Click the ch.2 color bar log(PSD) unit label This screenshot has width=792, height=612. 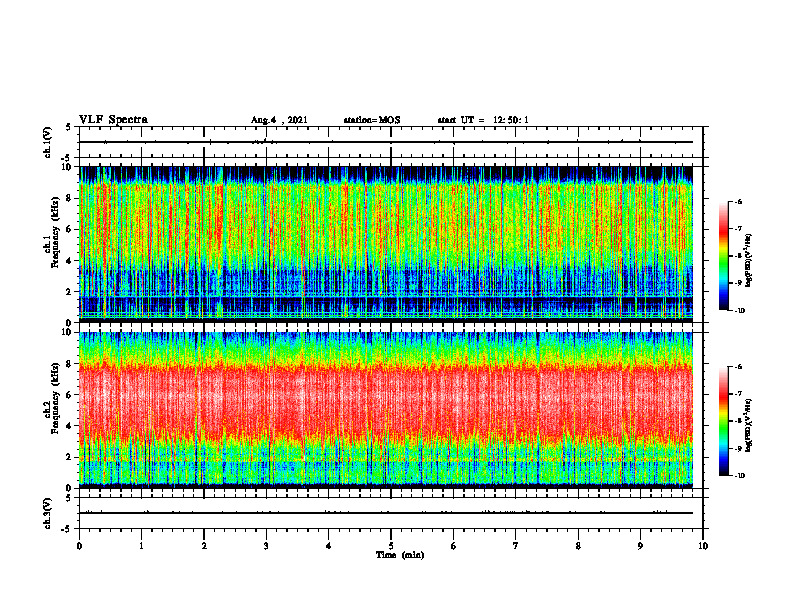[x=750, y=425]
